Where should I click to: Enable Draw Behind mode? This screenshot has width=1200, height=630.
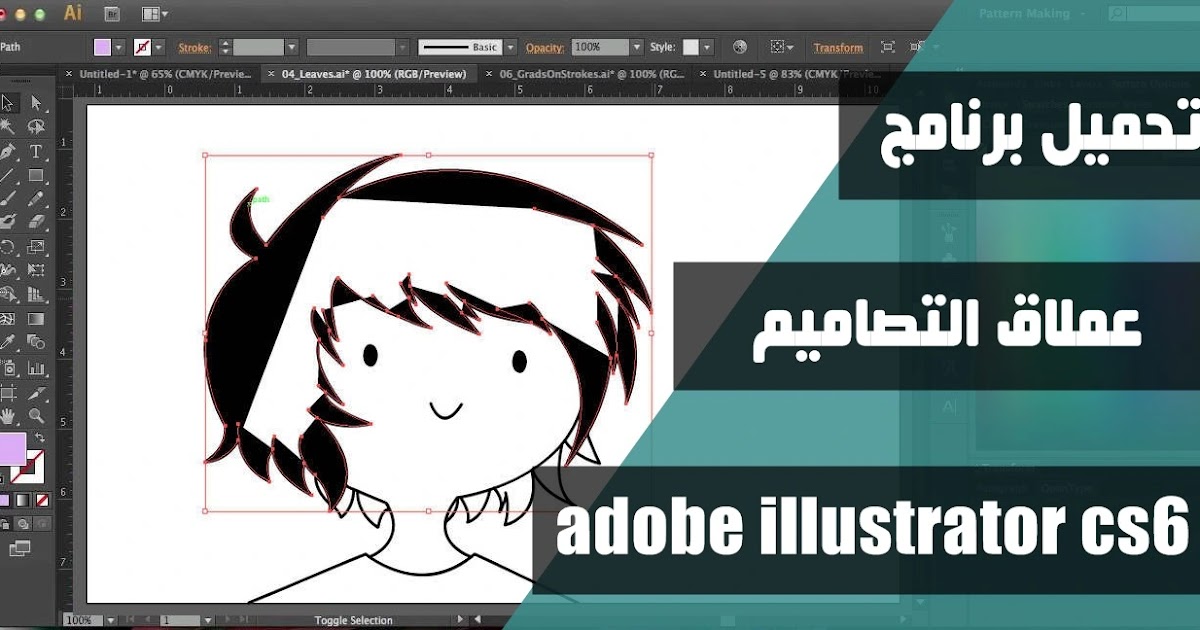(x=23, y=523)
